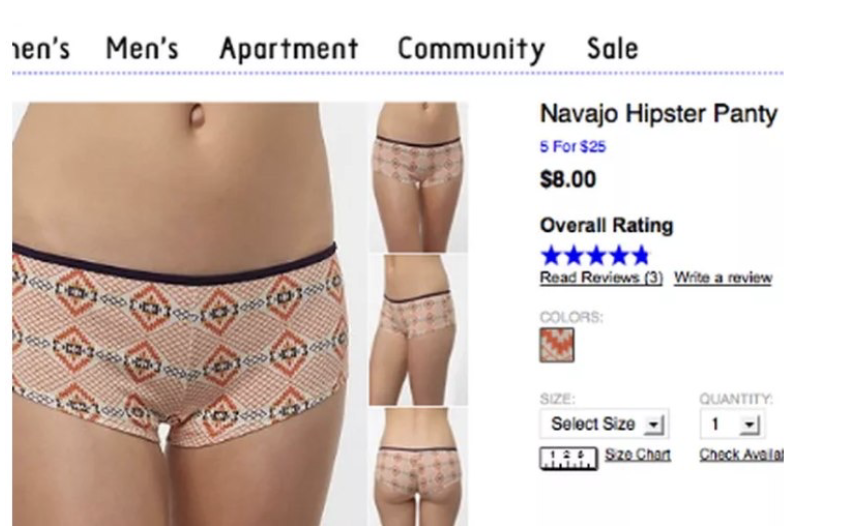This screenshot has width=848, height=526.
Task: Click the 5 For $25 promo link
Action: (x=573, y=147)
